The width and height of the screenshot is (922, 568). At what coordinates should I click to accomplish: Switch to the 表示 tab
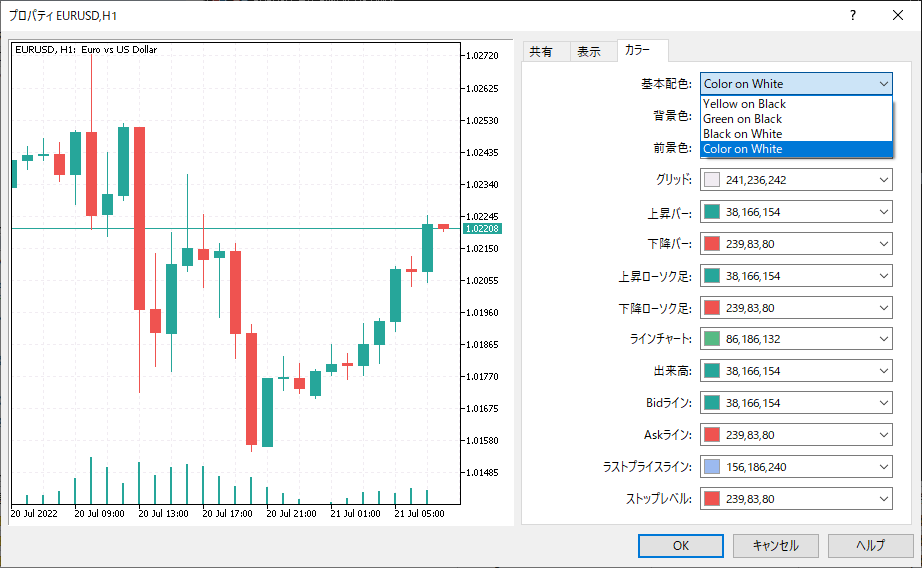click(x=589, y=51)
